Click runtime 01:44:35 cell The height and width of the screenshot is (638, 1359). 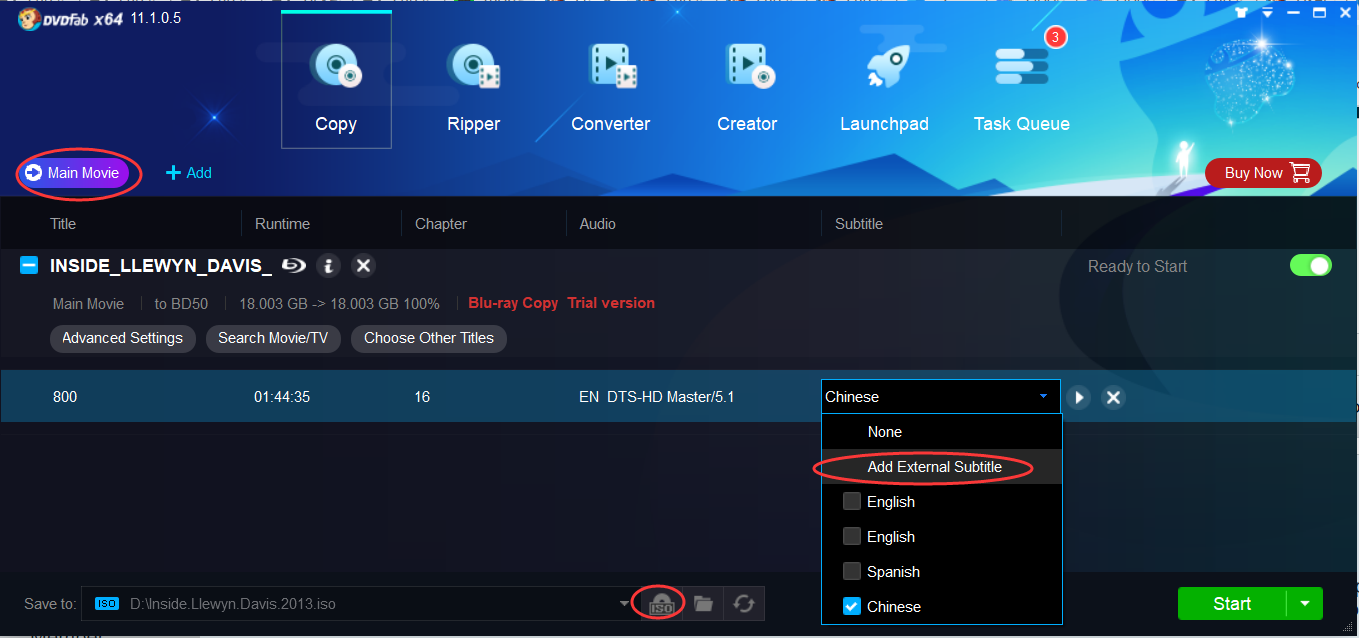[282, 397]
